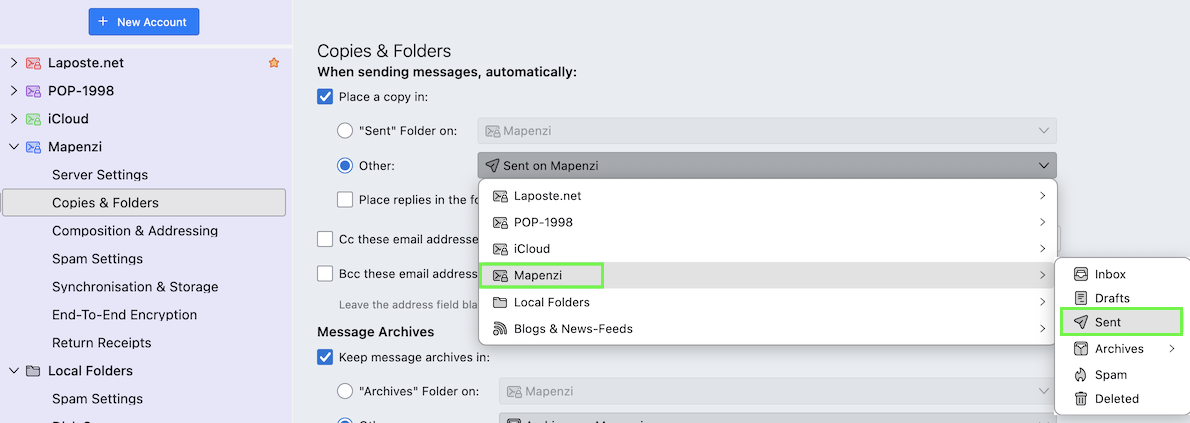Enable 'Cc these email addresses' checkbox
This screenshot has height=423, width=1190.
tap(325, 239)
